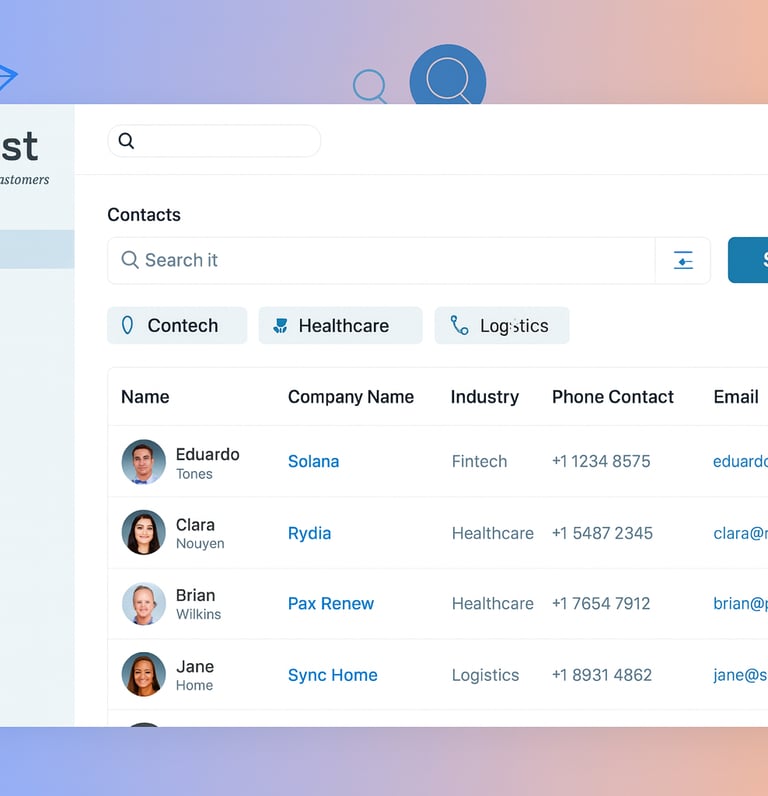
Task: Click the icon on Healthcare chip
Action: [x=280, y=325]
